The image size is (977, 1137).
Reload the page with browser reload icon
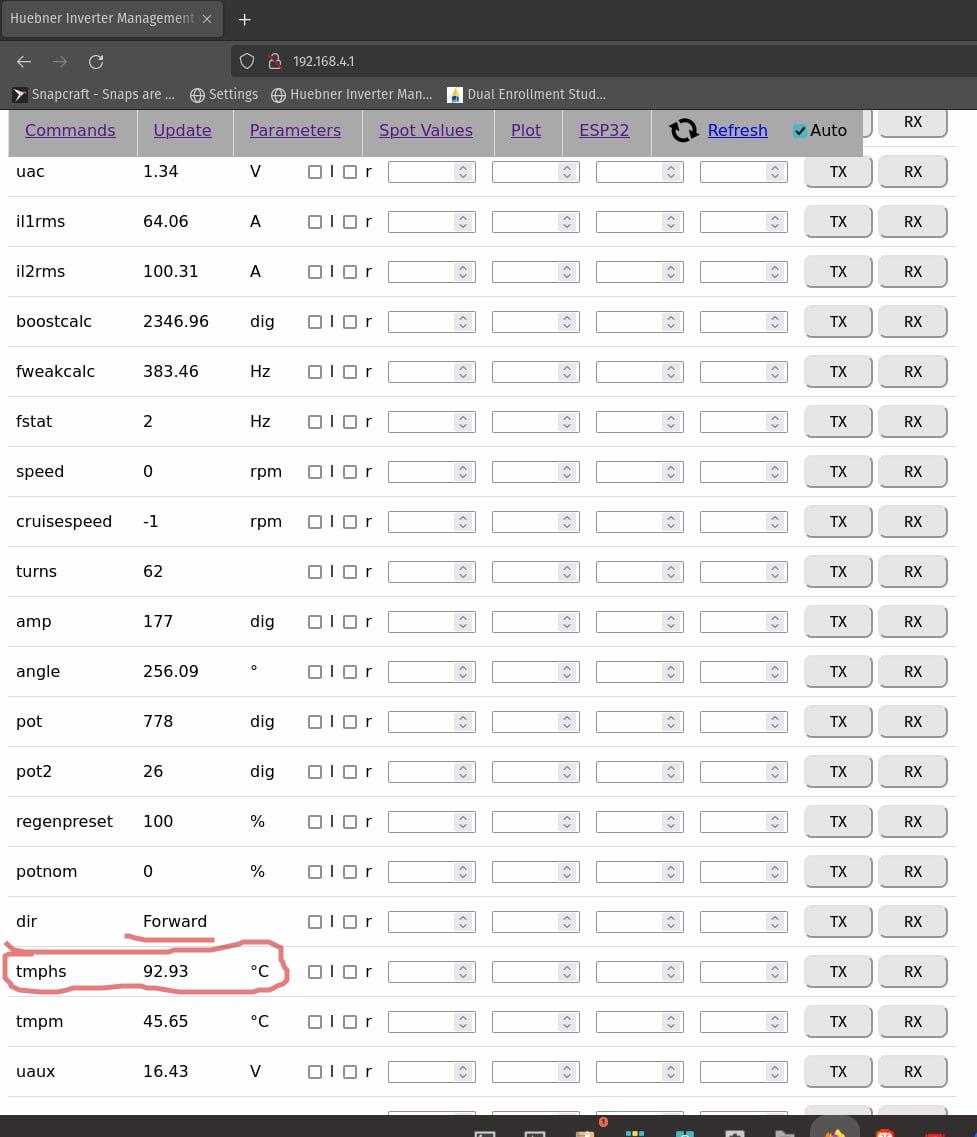point(96,61)
